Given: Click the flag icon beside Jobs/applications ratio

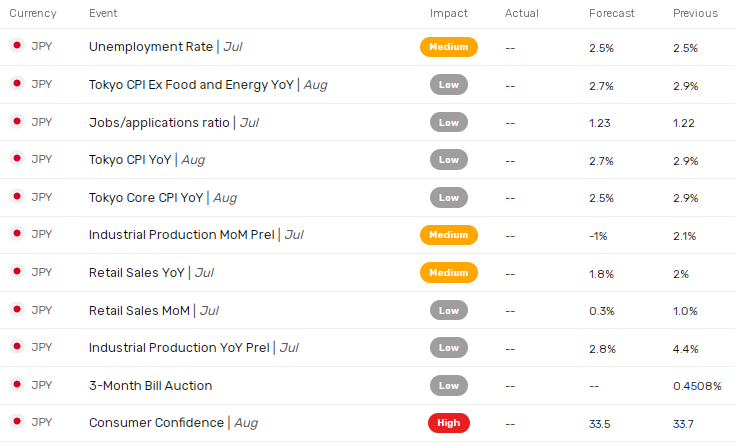Looking at the screenshot, I should 16,122.
